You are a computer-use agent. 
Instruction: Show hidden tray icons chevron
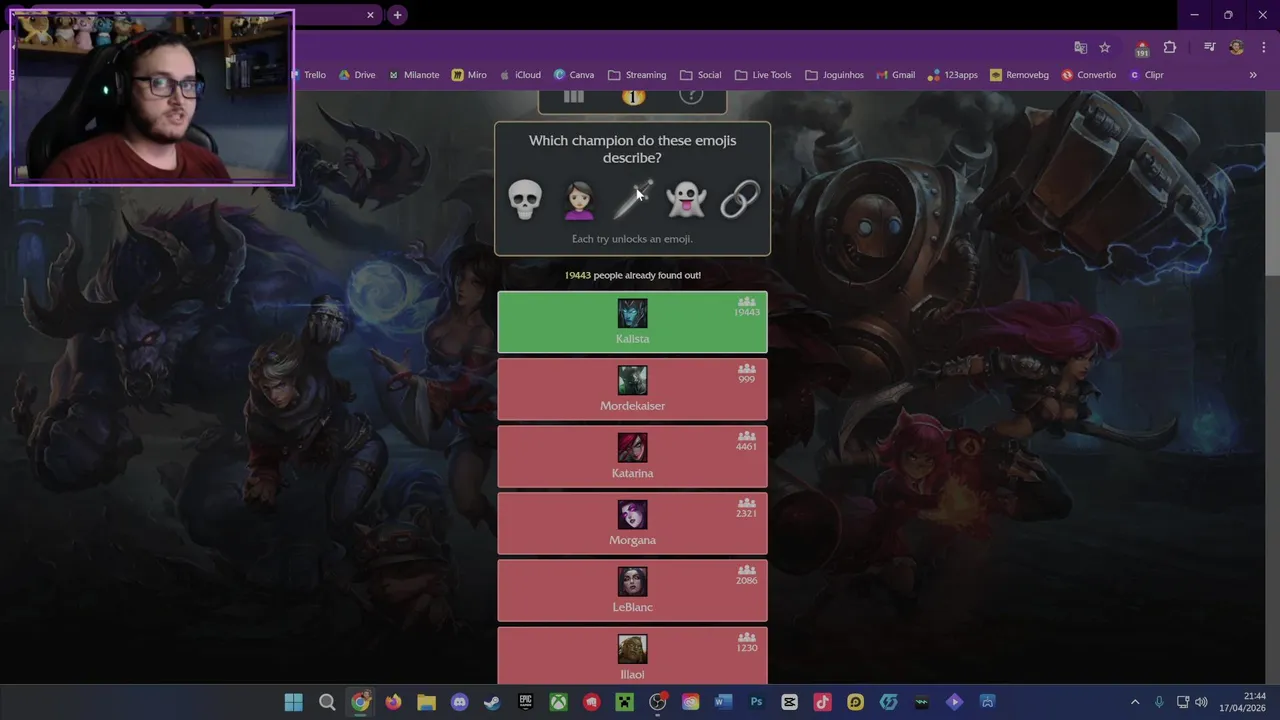click(1135, 702)
